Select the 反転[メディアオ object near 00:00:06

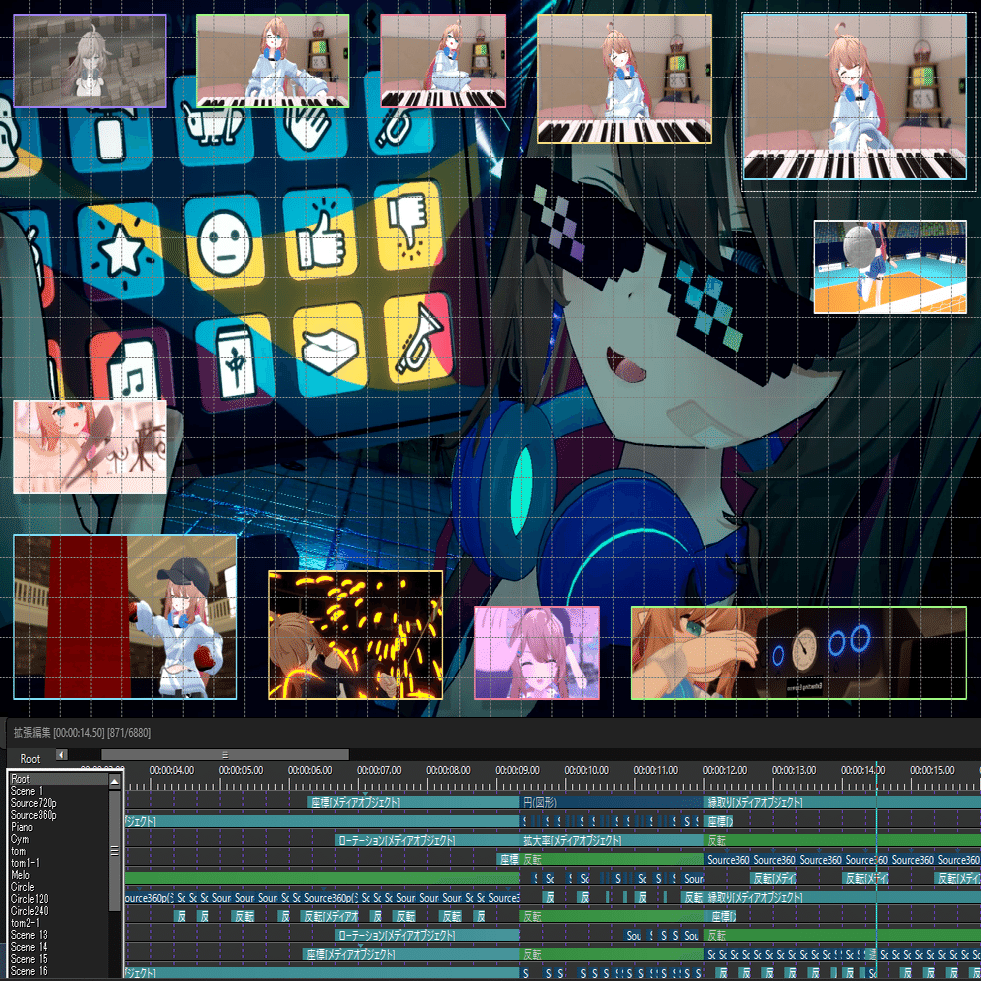point(330,917)
